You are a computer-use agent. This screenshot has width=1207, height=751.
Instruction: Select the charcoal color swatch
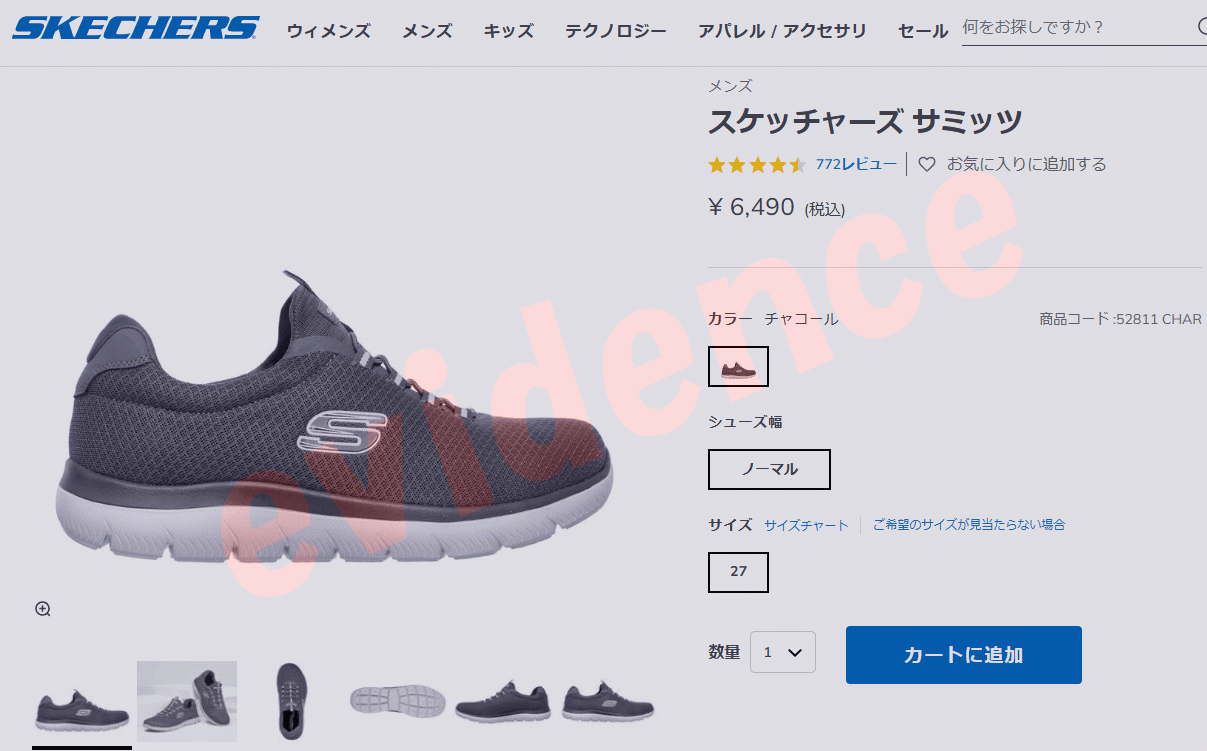738,367
